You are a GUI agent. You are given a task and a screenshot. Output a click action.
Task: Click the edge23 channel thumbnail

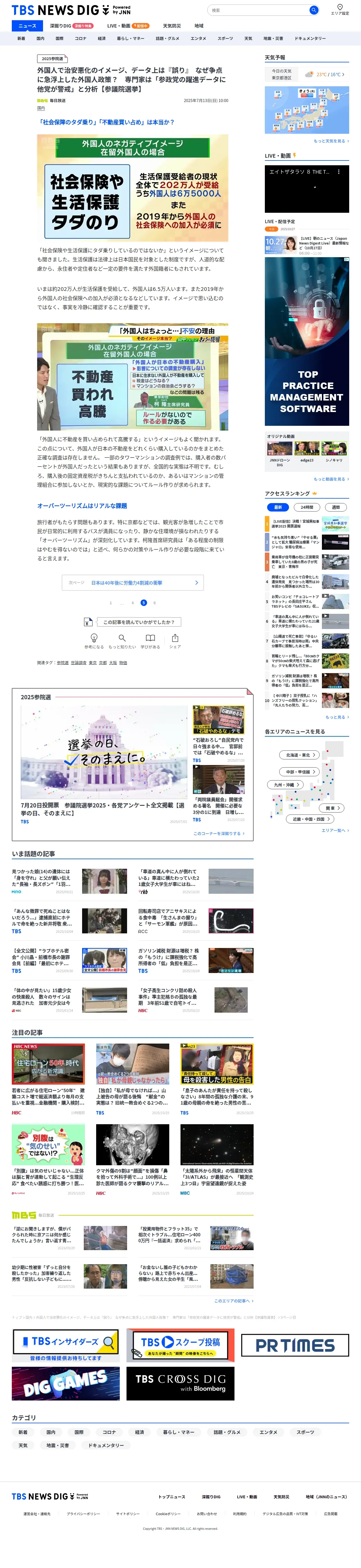coord(307,449)
